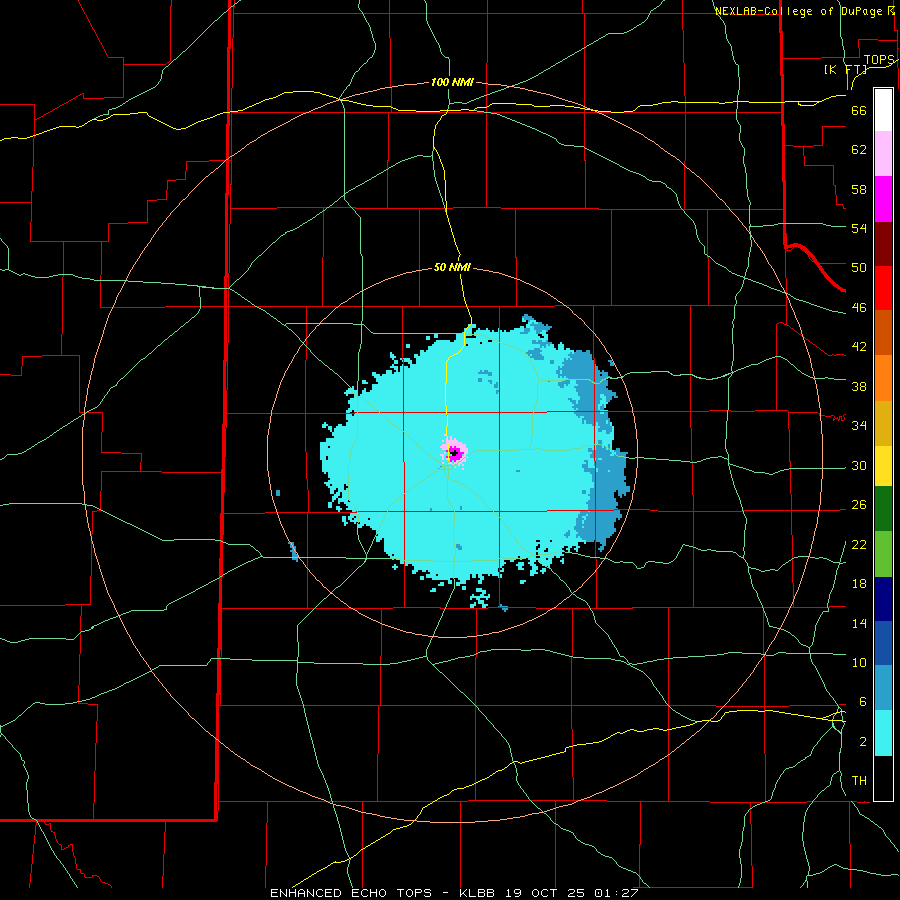The width and height of the screenshot is (900, 900).
Task: Click the KLBB station identifier text
Action: pyautogui.click(x=479, y=893)
